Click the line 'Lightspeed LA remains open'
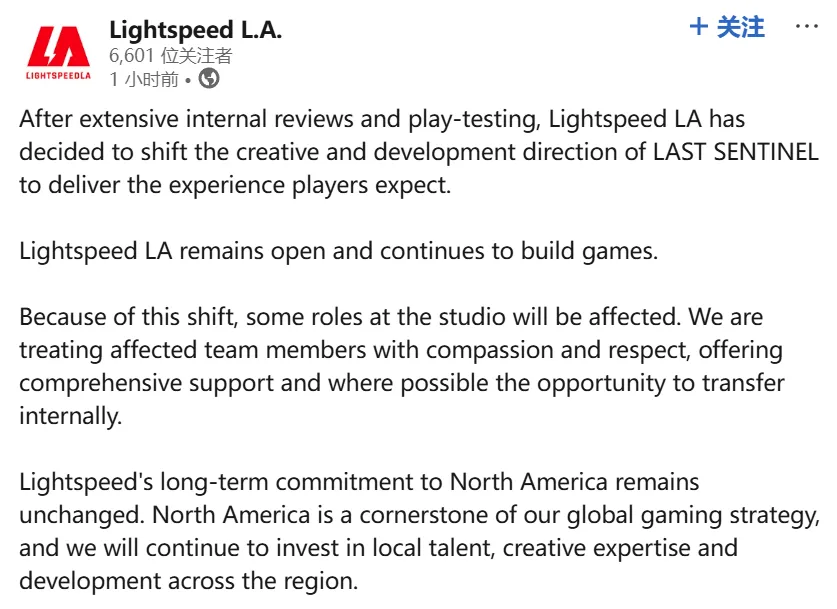The image size is (837, 609). point(338,251)
